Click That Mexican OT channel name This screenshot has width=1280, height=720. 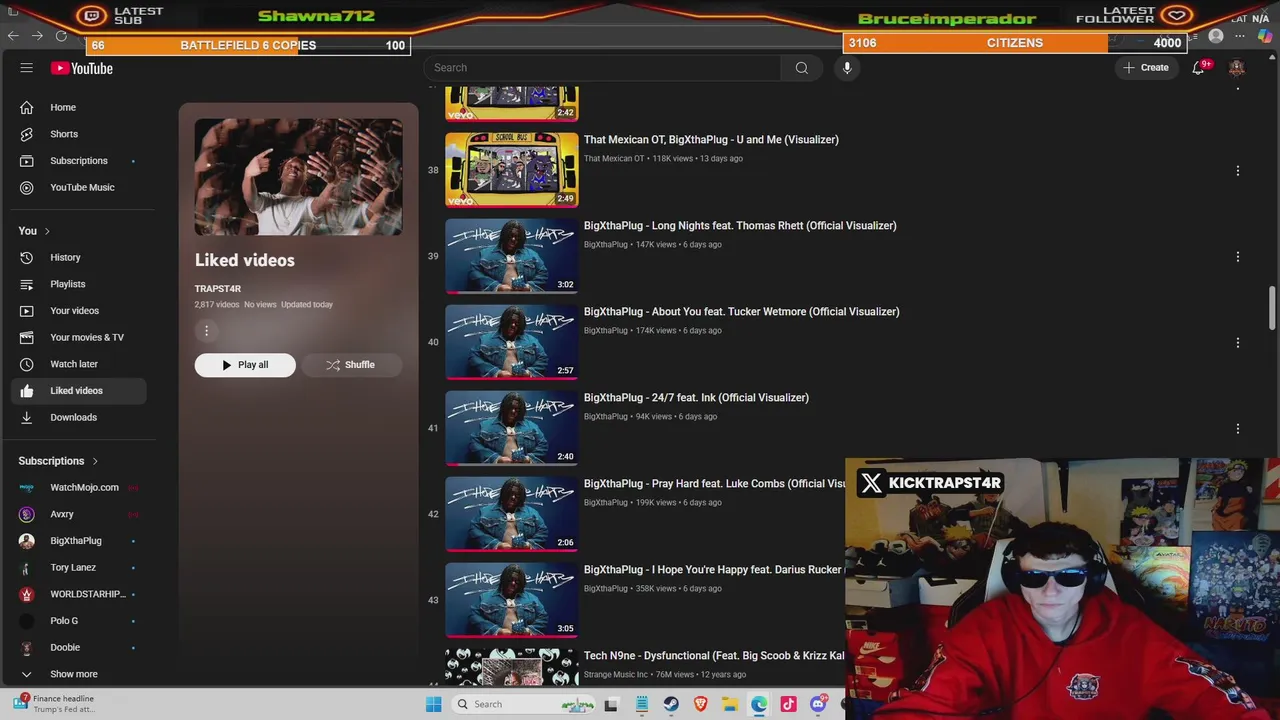(x=614, y=159)
